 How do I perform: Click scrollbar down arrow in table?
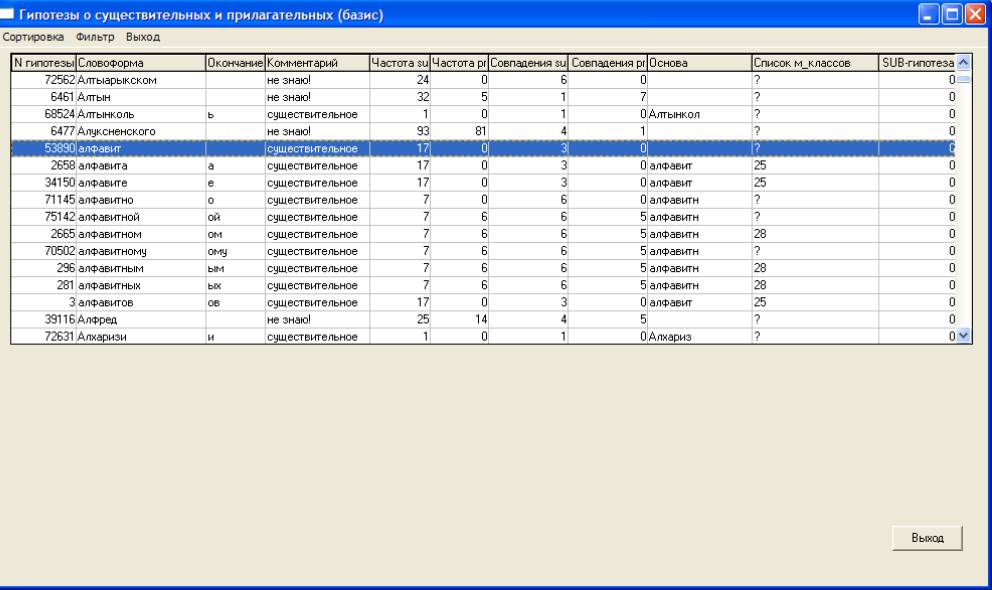click(964, 336)
